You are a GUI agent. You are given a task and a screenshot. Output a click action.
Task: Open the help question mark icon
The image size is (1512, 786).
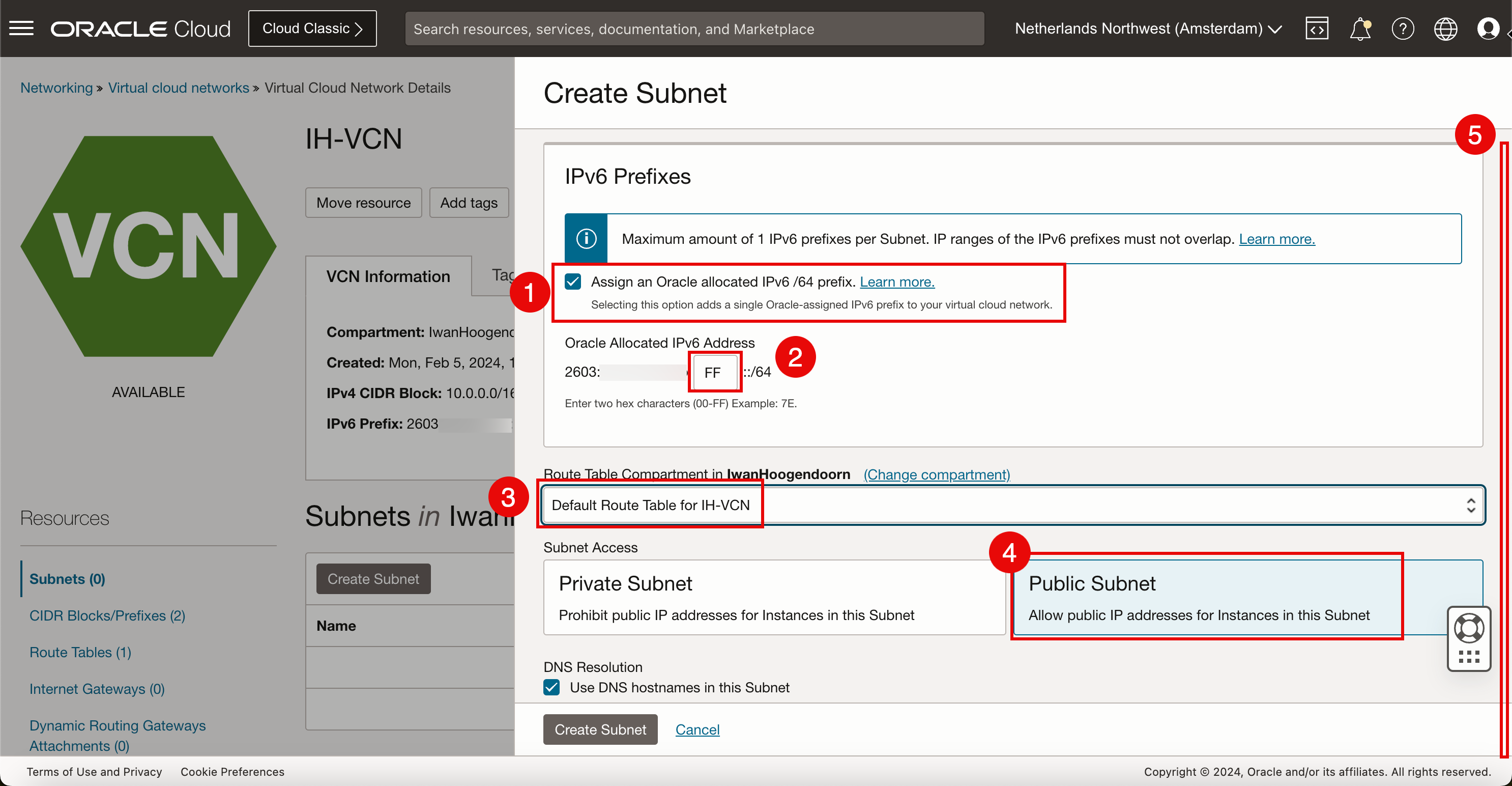point(1403,28)
